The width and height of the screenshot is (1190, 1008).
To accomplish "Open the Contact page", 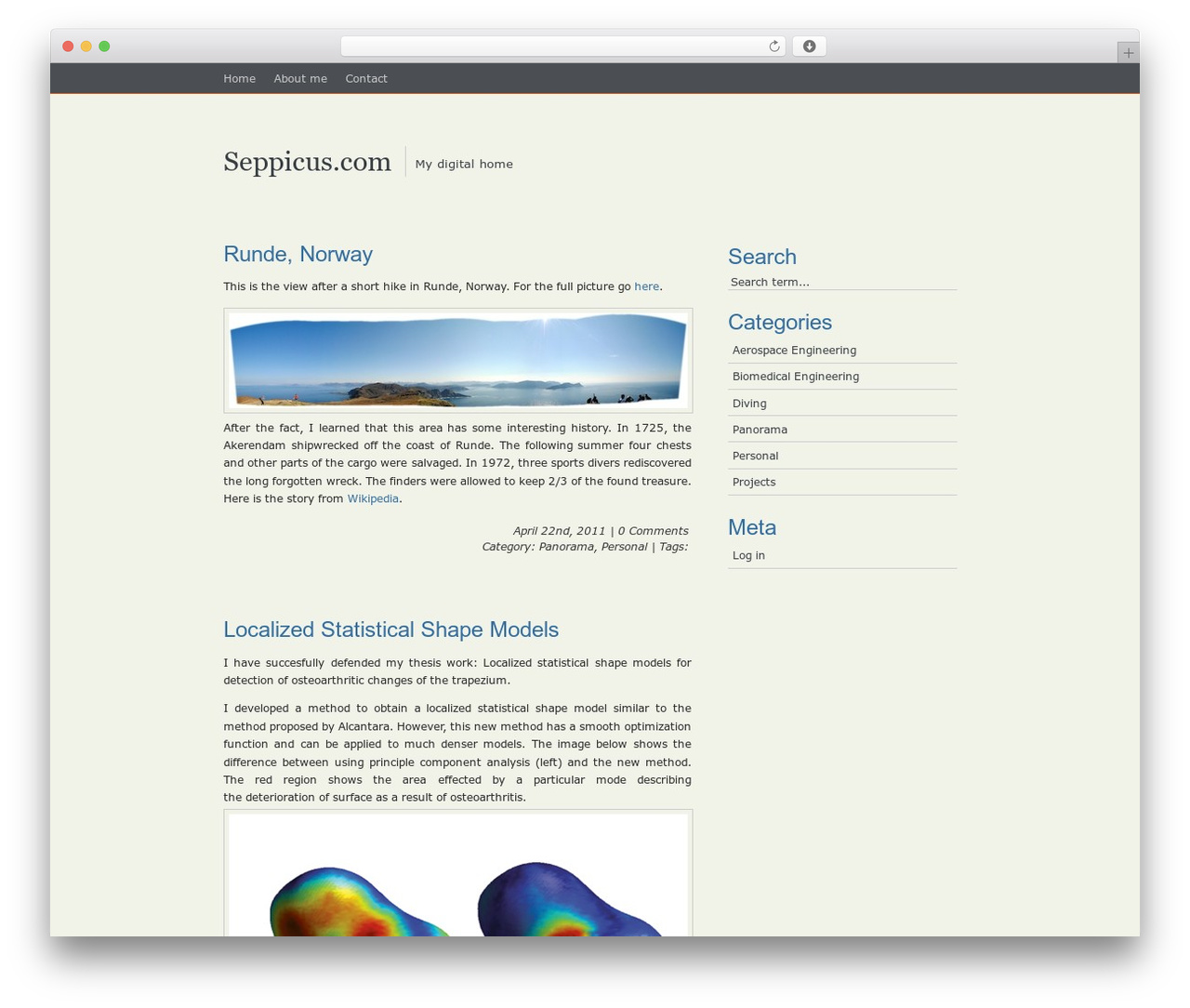I will click(366, 79).
